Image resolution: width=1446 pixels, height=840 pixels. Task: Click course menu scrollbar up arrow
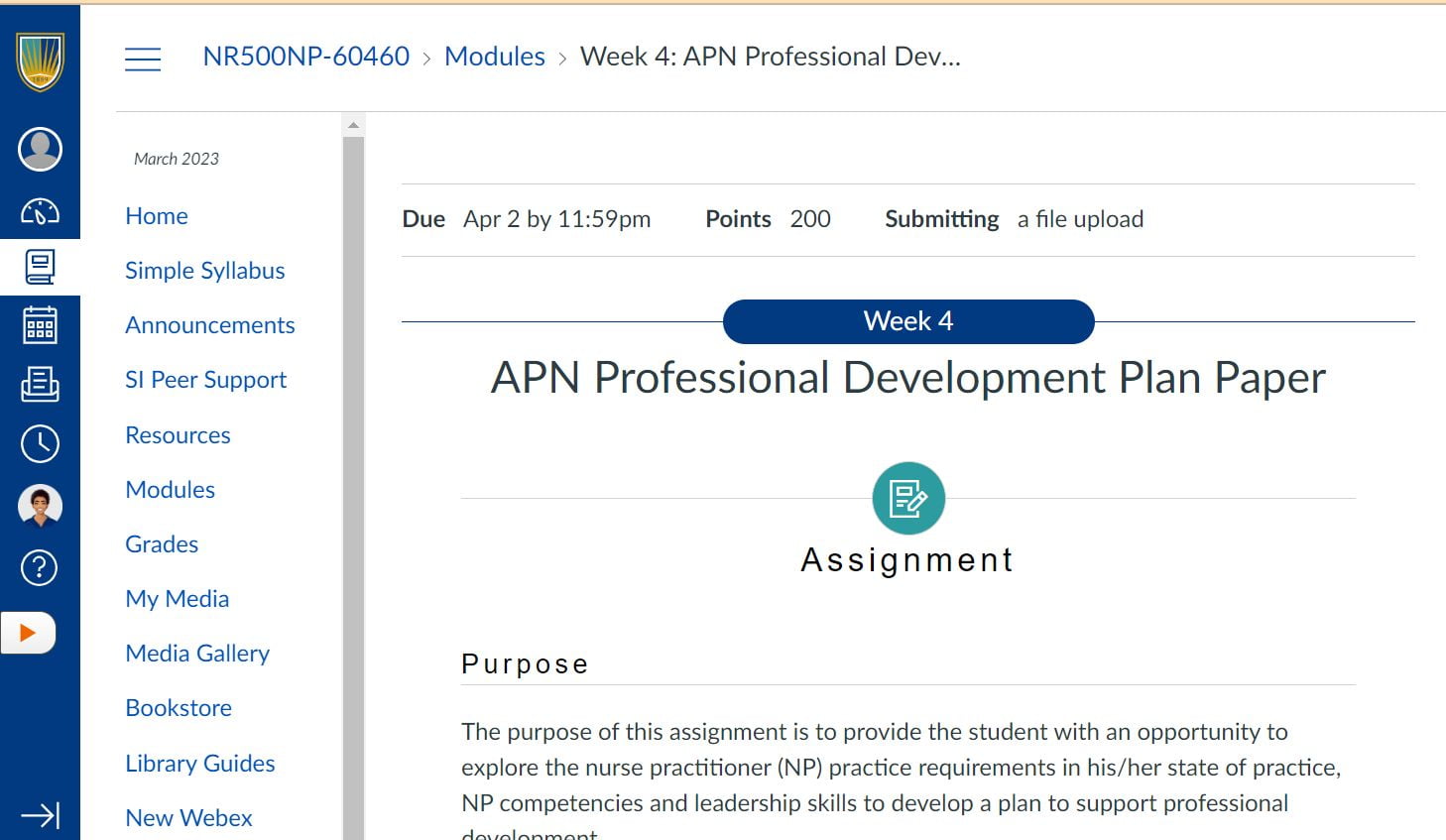pyautogui.click(x=353, y=125)
